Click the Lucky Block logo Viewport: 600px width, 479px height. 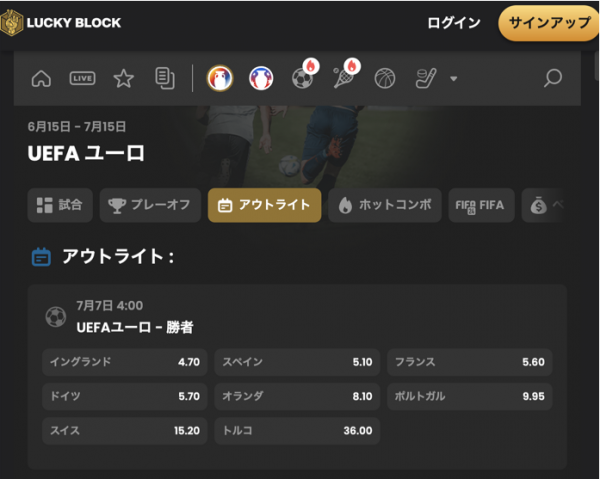tap(60, 23)
